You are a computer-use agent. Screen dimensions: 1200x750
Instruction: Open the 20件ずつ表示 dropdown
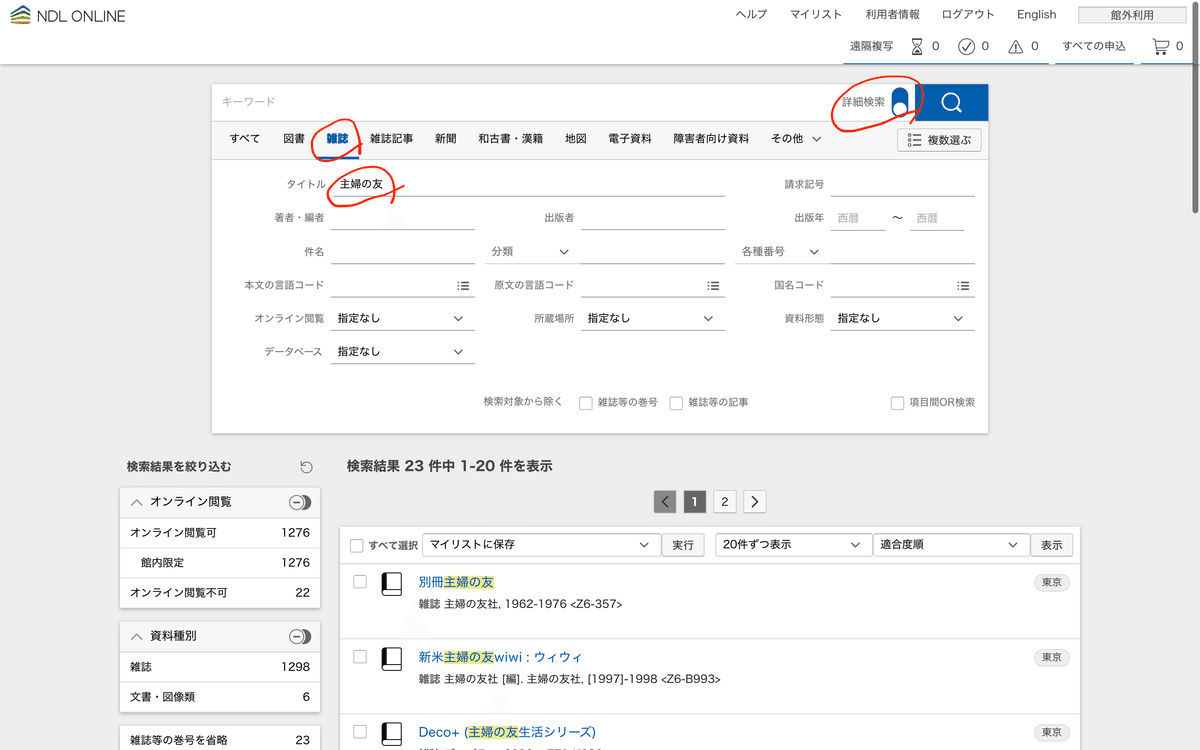click(x=791, y=545)
